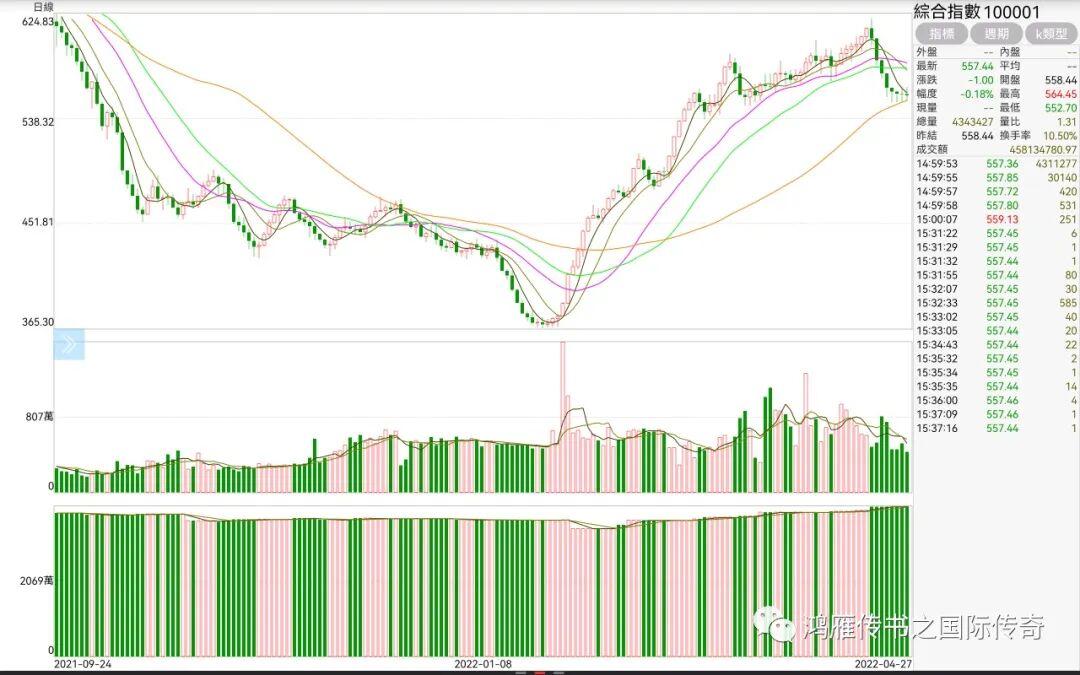Click the 2021-09-24 start date label
Screen dimensions: 1080x675
tap(83, 664)
